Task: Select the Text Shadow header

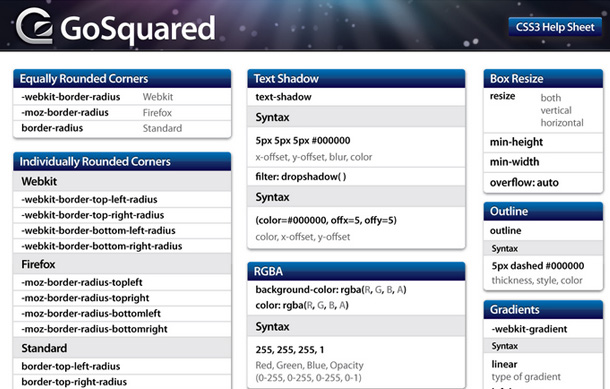Action: tap(356, 79)
